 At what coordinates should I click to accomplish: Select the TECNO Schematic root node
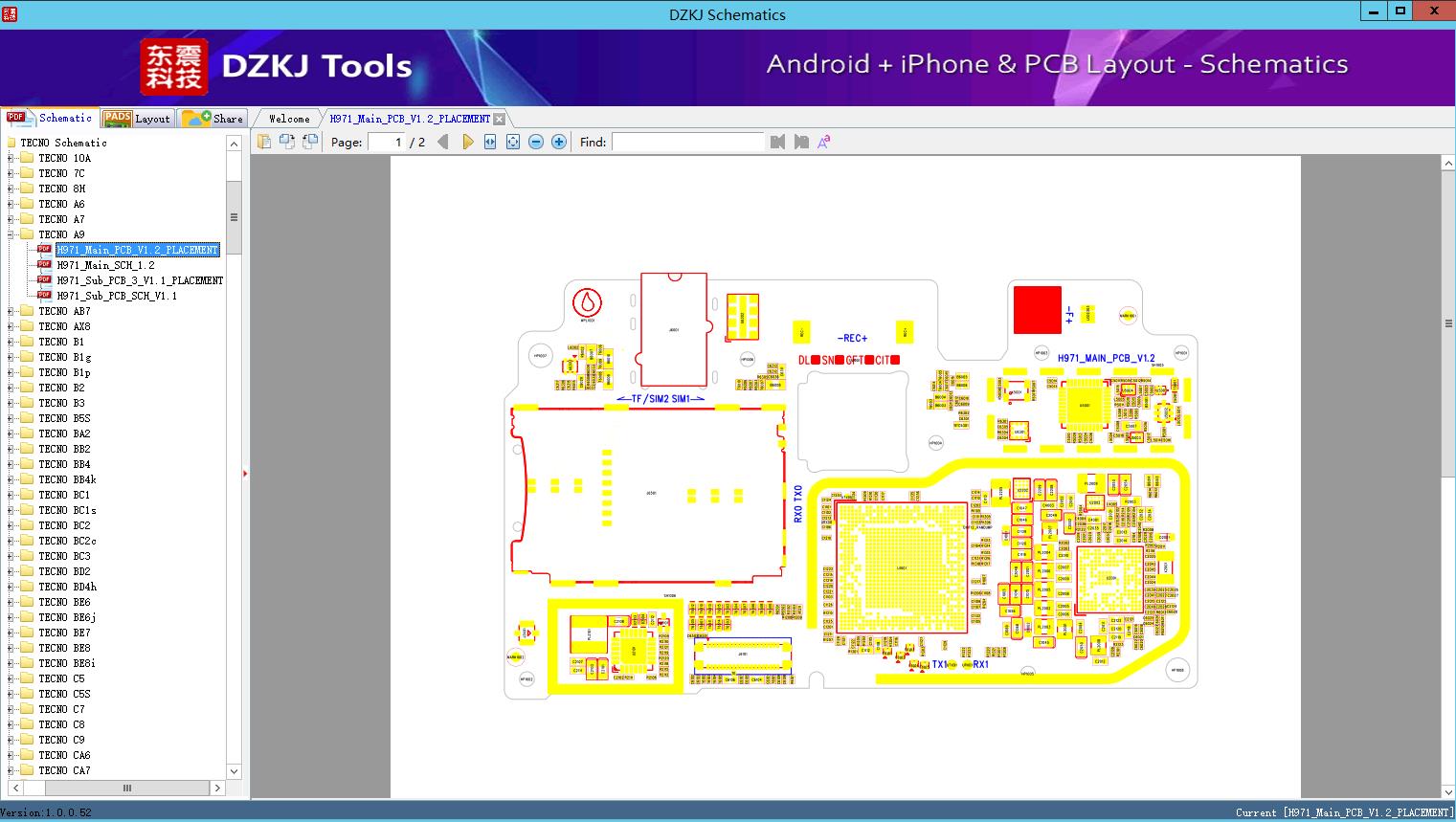[x=63, y=143]
